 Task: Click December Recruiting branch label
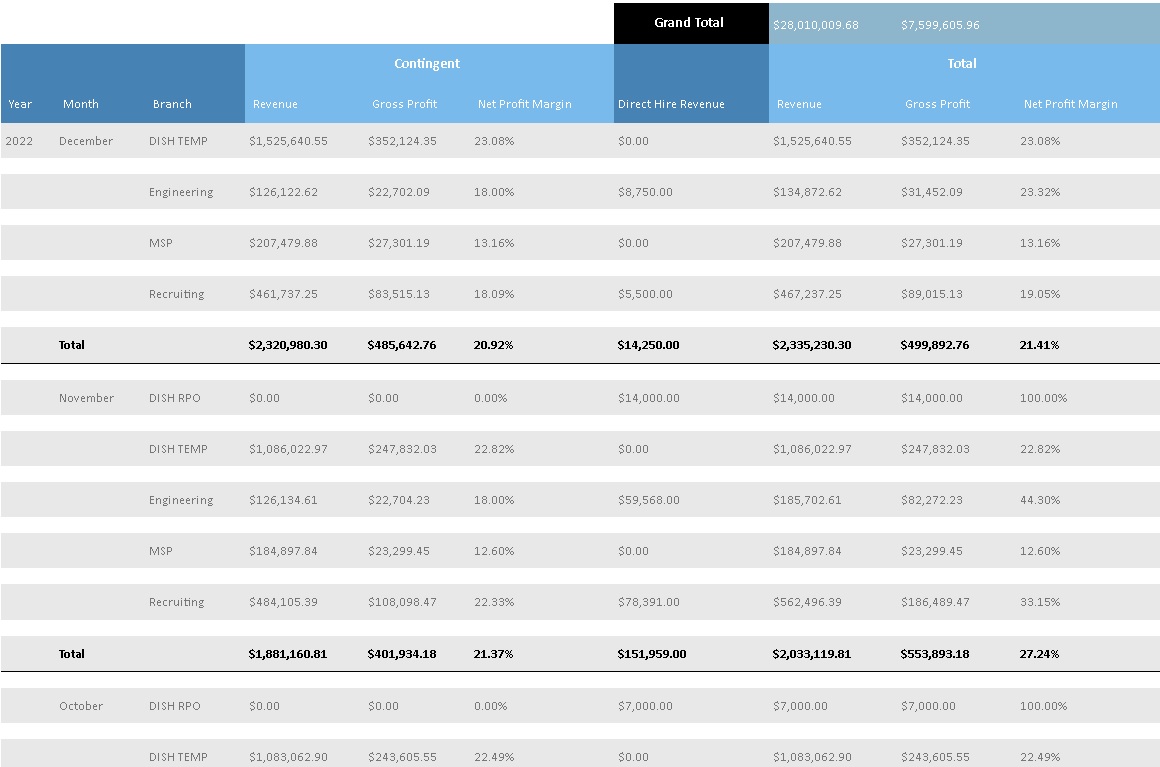point(176,294)
